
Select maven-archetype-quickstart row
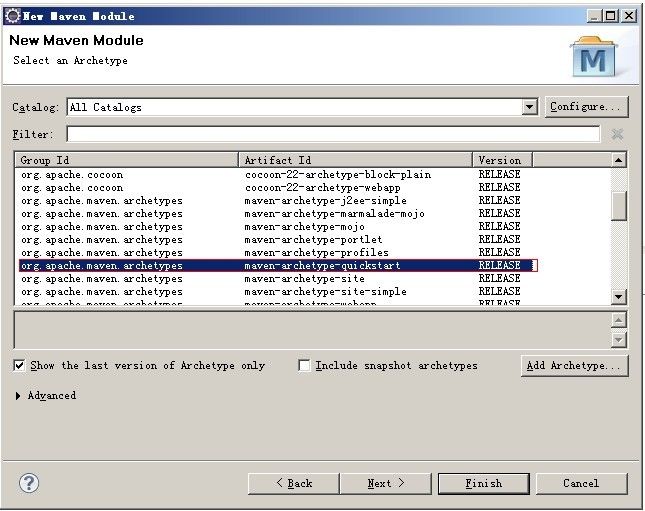pos(278,265)
